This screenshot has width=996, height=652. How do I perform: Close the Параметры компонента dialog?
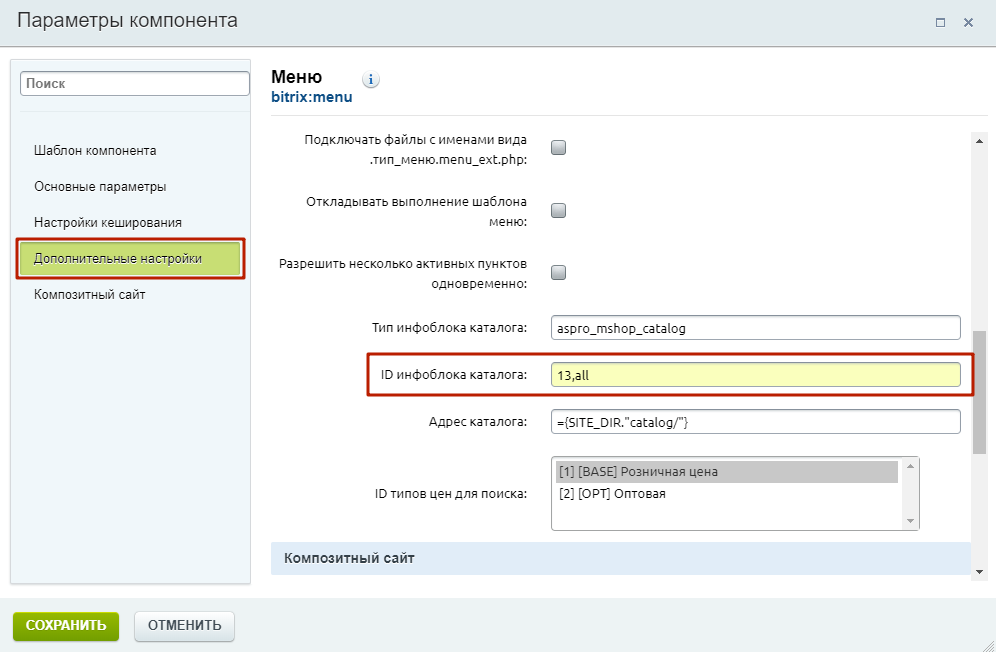click(x=968, y=22)
